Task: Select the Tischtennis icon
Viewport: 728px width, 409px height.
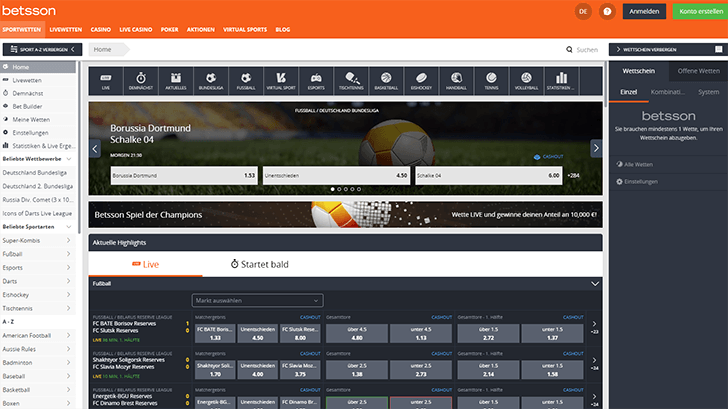Action: [x=351, y=81]
